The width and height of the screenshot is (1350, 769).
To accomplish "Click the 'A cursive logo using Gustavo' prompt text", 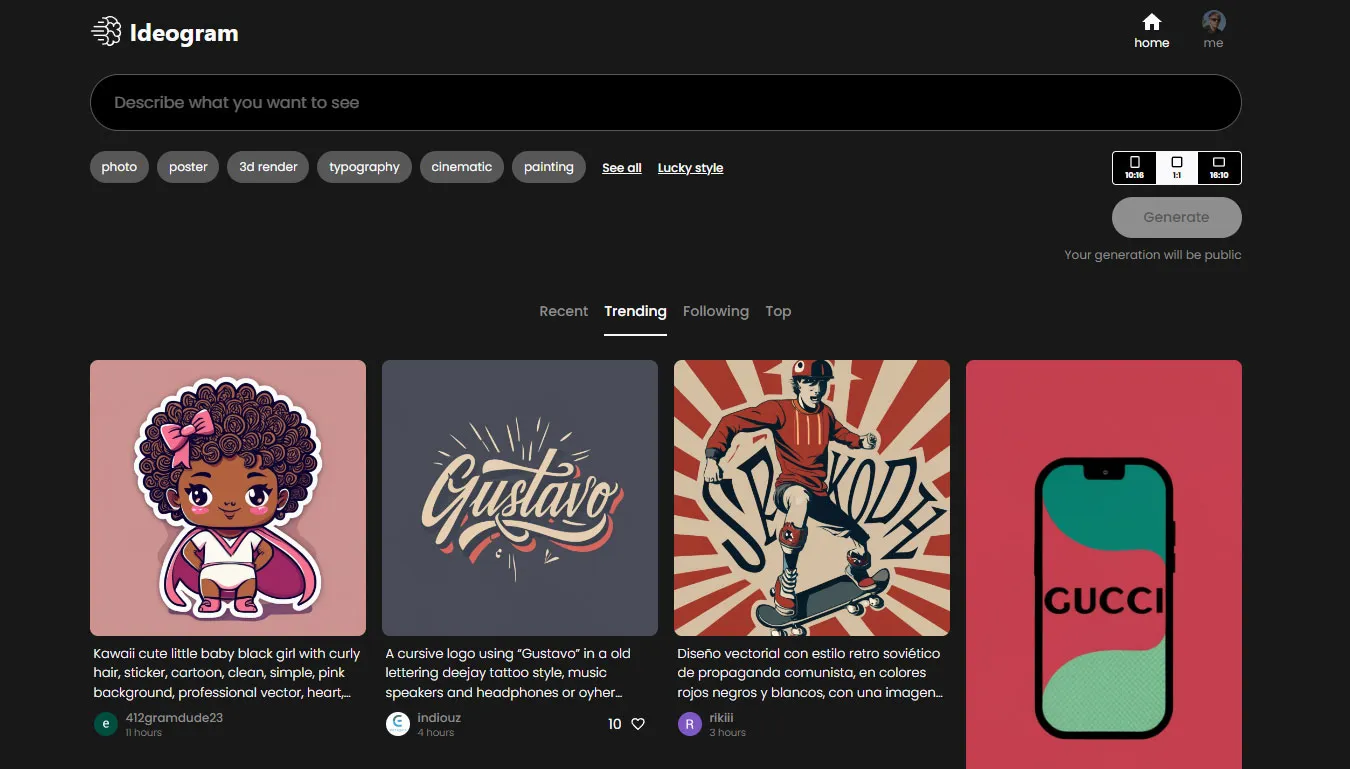I will click(x=508, y=673).
